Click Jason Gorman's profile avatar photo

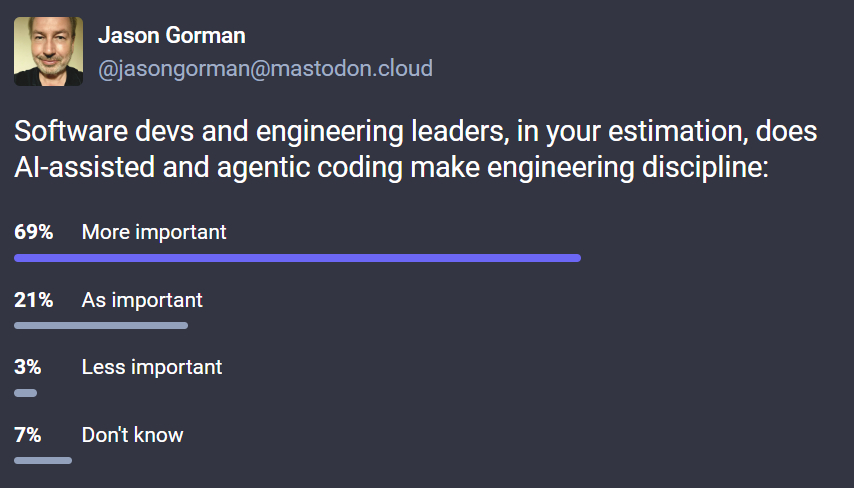48,51
